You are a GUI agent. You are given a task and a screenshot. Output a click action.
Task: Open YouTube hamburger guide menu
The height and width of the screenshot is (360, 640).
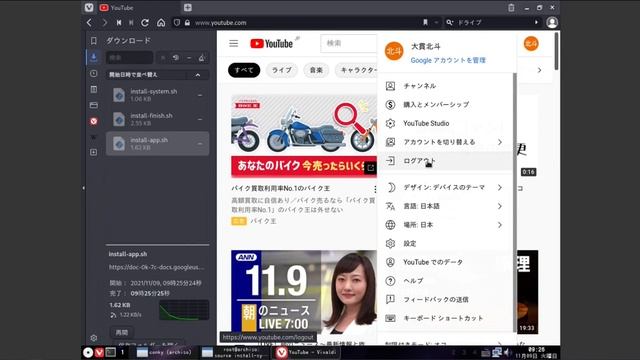coord(233,43)
